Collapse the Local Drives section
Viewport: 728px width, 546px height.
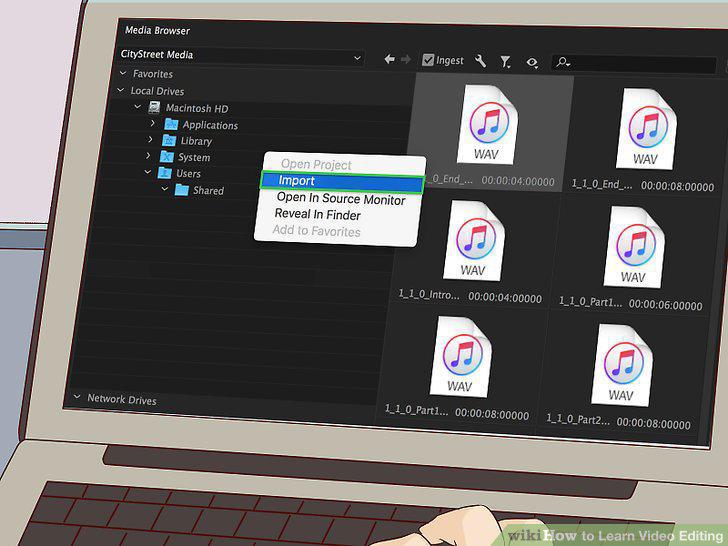point(121,90)
